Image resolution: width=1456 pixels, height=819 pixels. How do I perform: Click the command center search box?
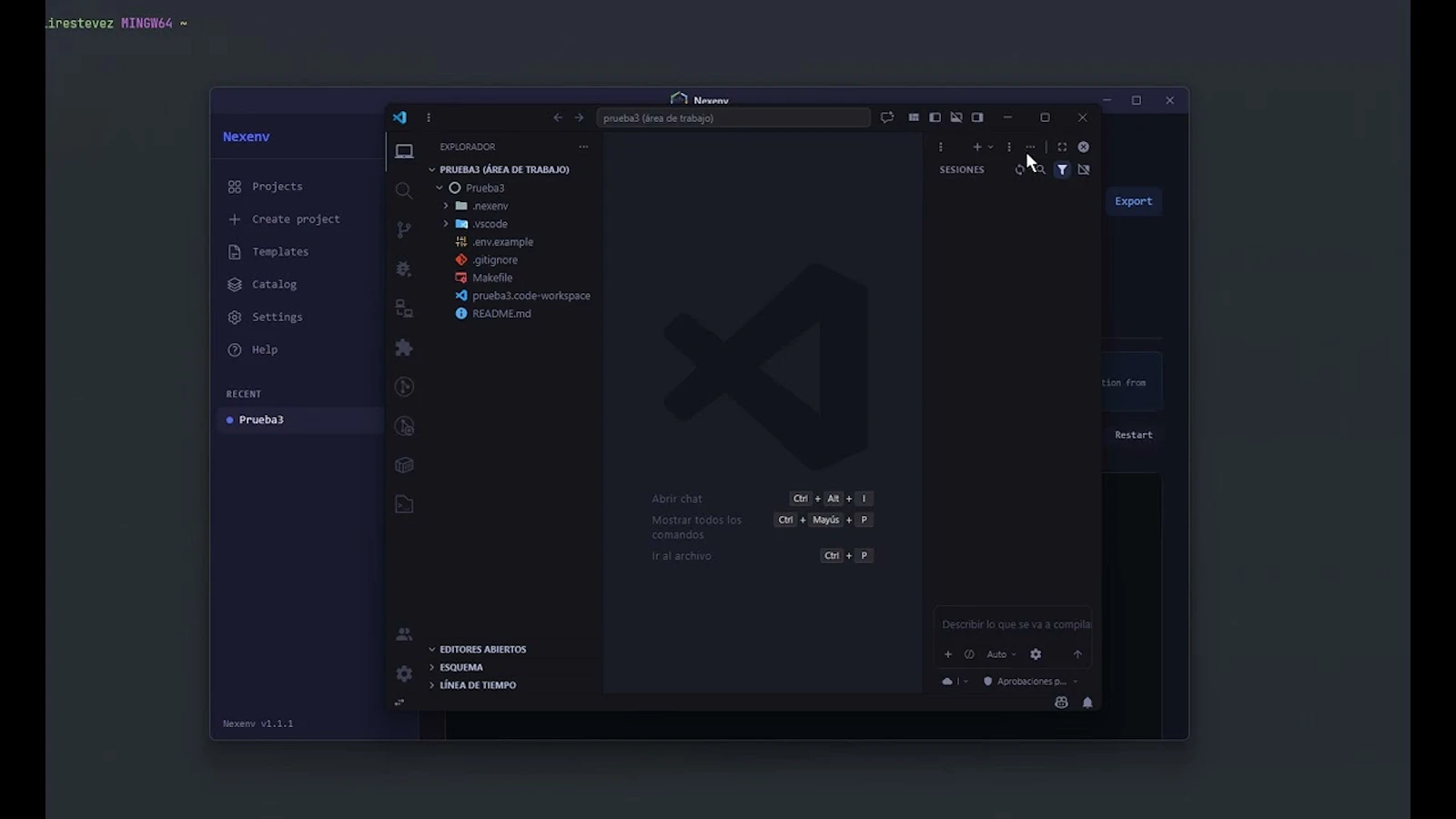click(x=733, y=117)
